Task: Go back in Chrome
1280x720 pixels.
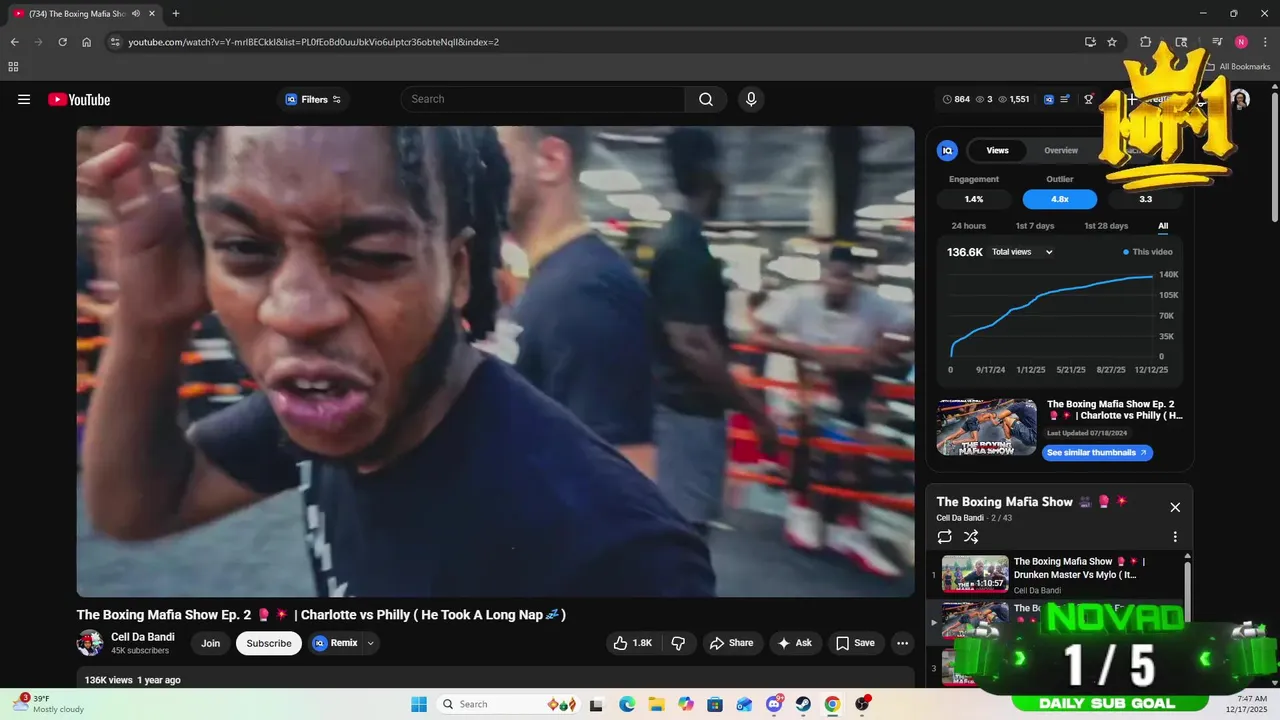Action: (x=14, y=42)
